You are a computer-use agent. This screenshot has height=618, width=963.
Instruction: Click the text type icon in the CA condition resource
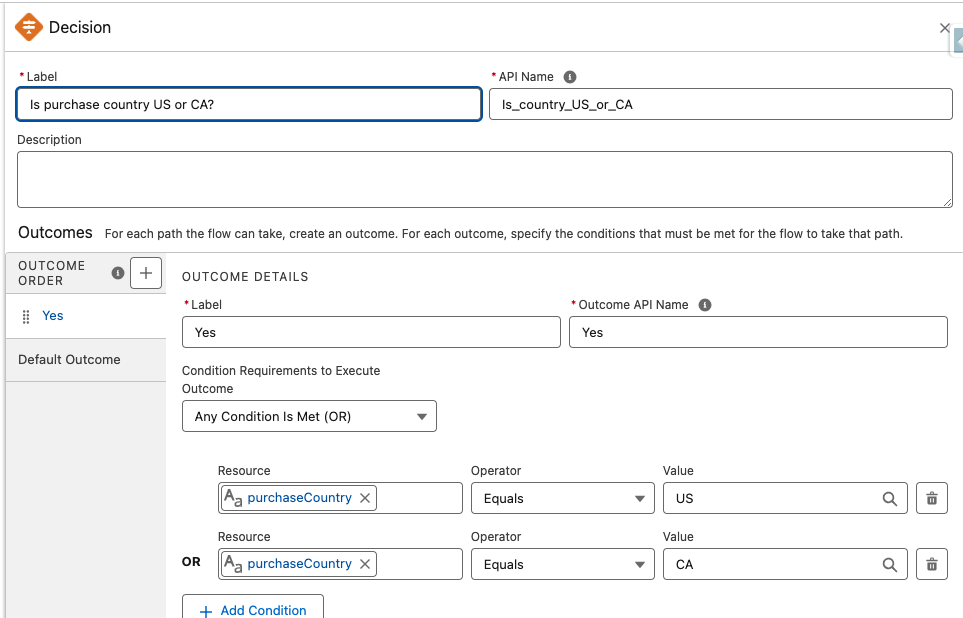coord(233,563)
